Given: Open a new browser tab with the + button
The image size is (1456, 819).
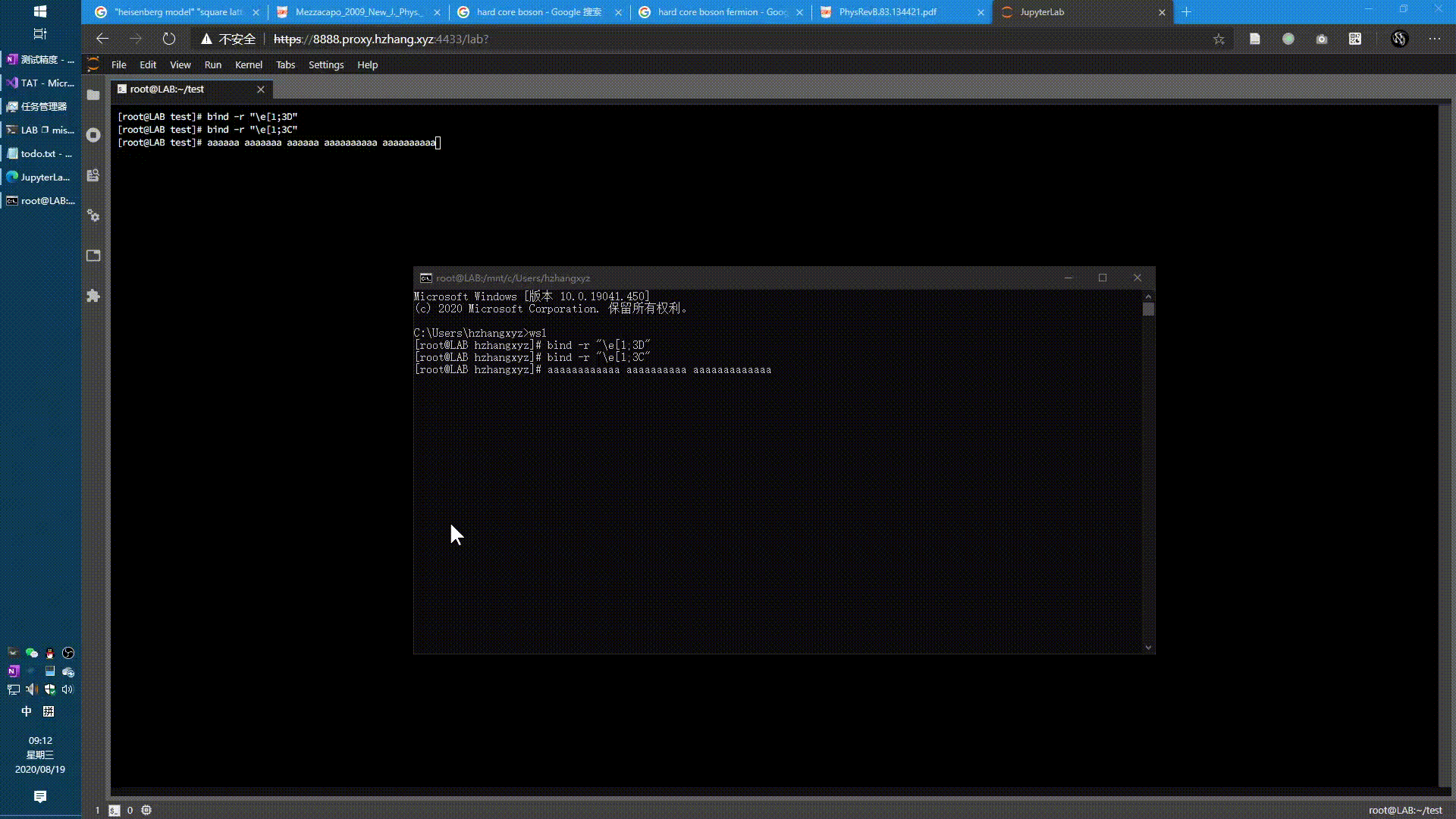Looking at the screenshot, I should point(1186,12).
